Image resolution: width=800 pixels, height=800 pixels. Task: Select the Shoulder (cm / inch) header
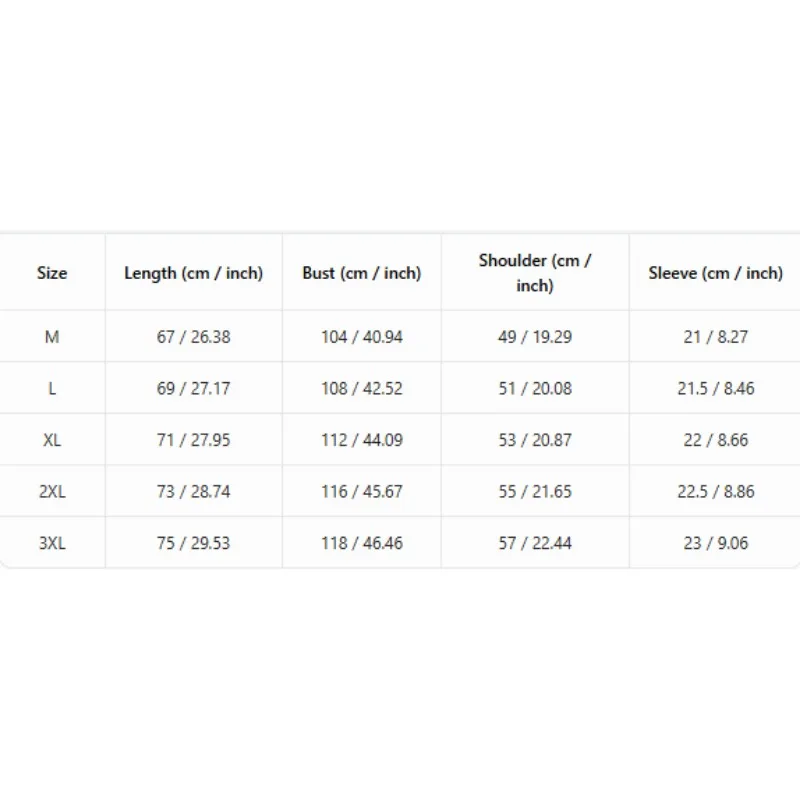point(535,273)
